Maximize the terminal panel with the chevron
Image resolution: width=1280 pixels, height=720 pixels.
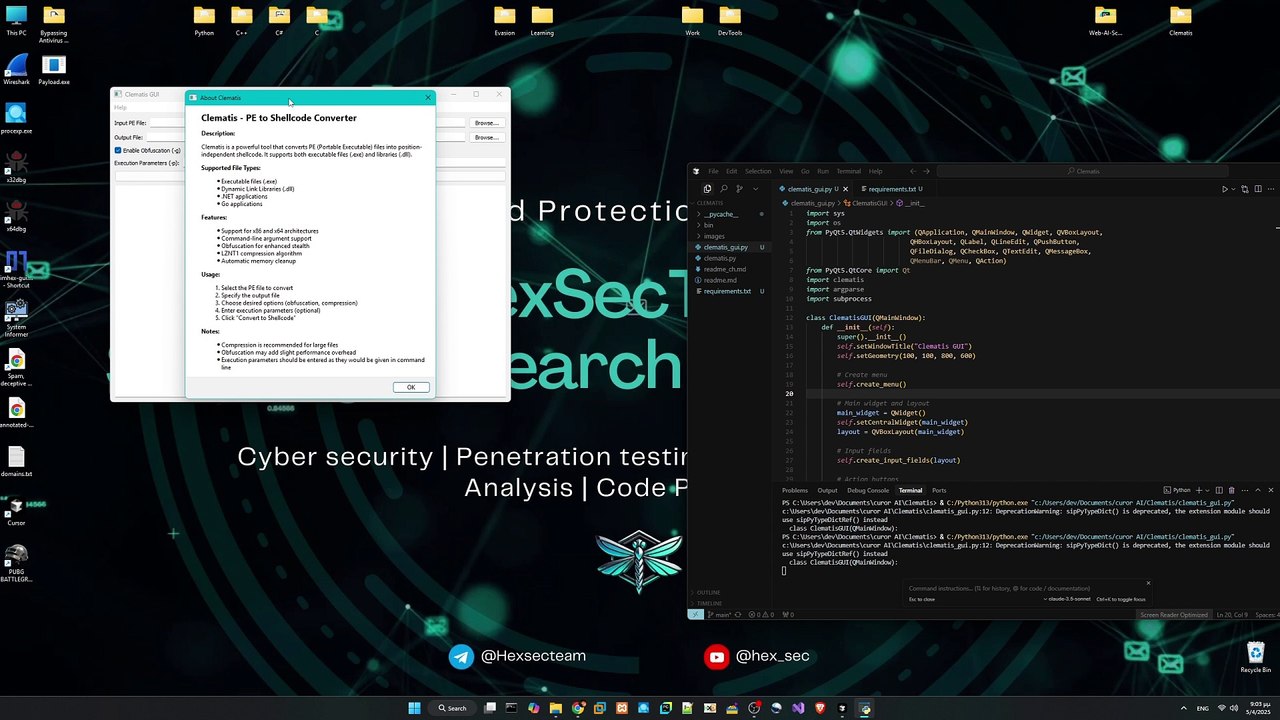pos(1257,490)
